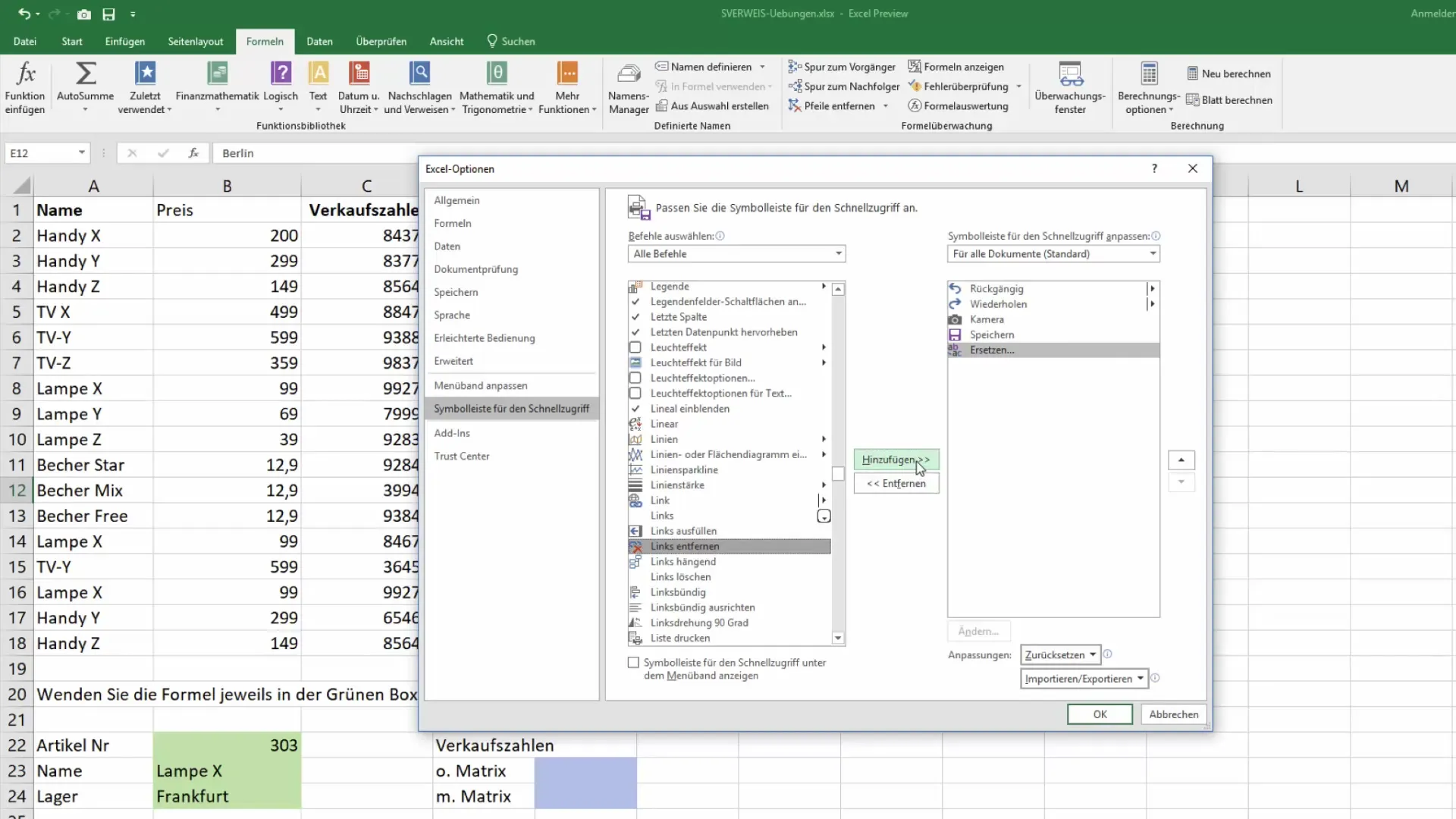Viewport: 1456px width, 819px height.
Task: Select Leuchteffektoptionen für Text... command
Action: (728, 393)
